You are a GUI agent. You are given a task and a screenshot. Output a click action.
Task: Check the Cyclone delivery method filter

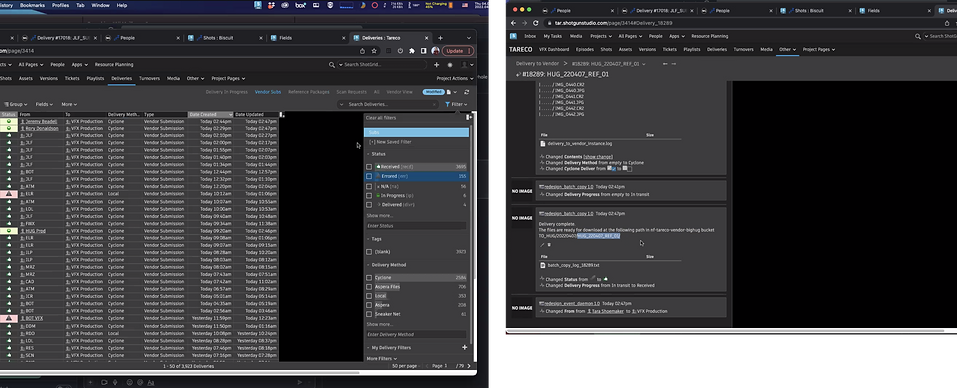click(369, 278)
